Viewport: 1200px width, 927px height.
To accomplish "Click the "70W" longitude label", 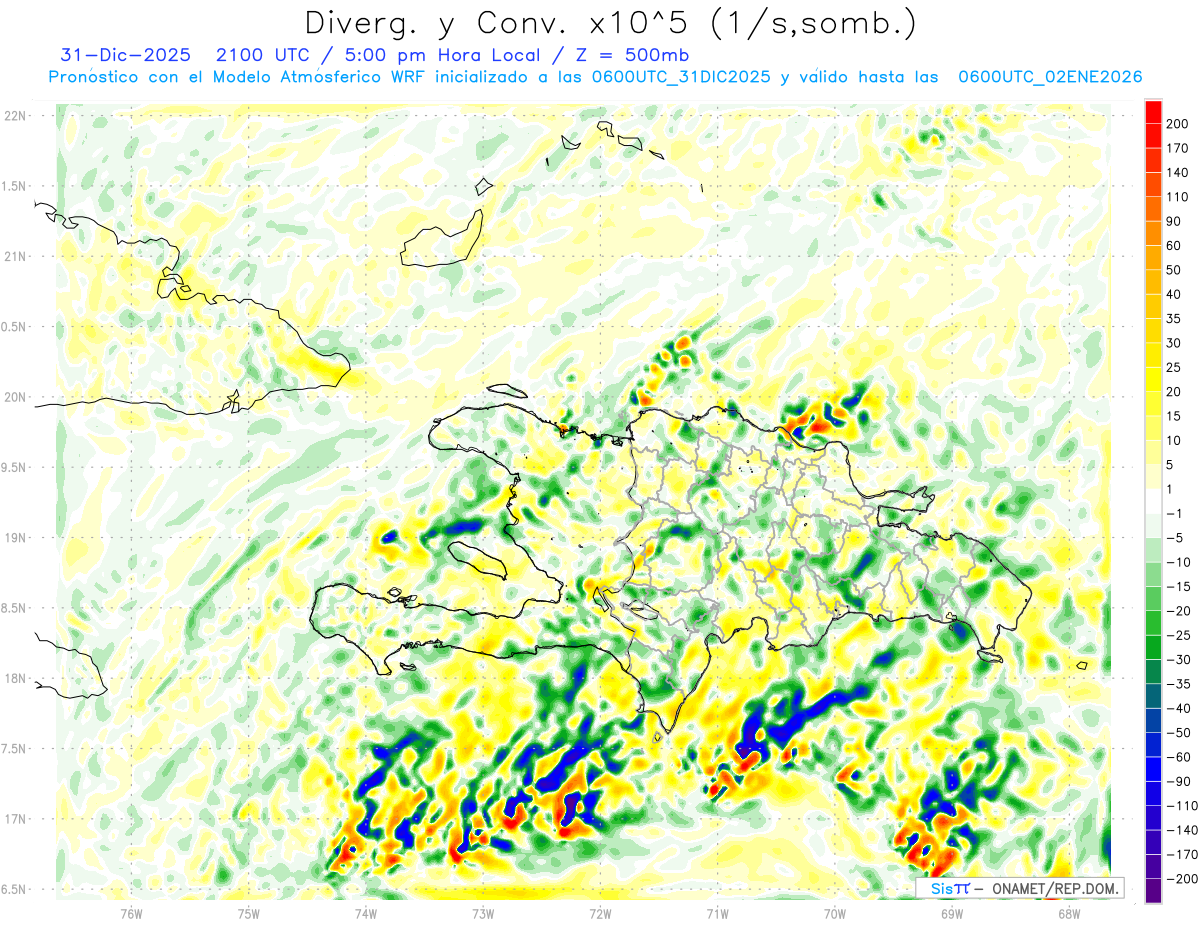I will (835, 912).
